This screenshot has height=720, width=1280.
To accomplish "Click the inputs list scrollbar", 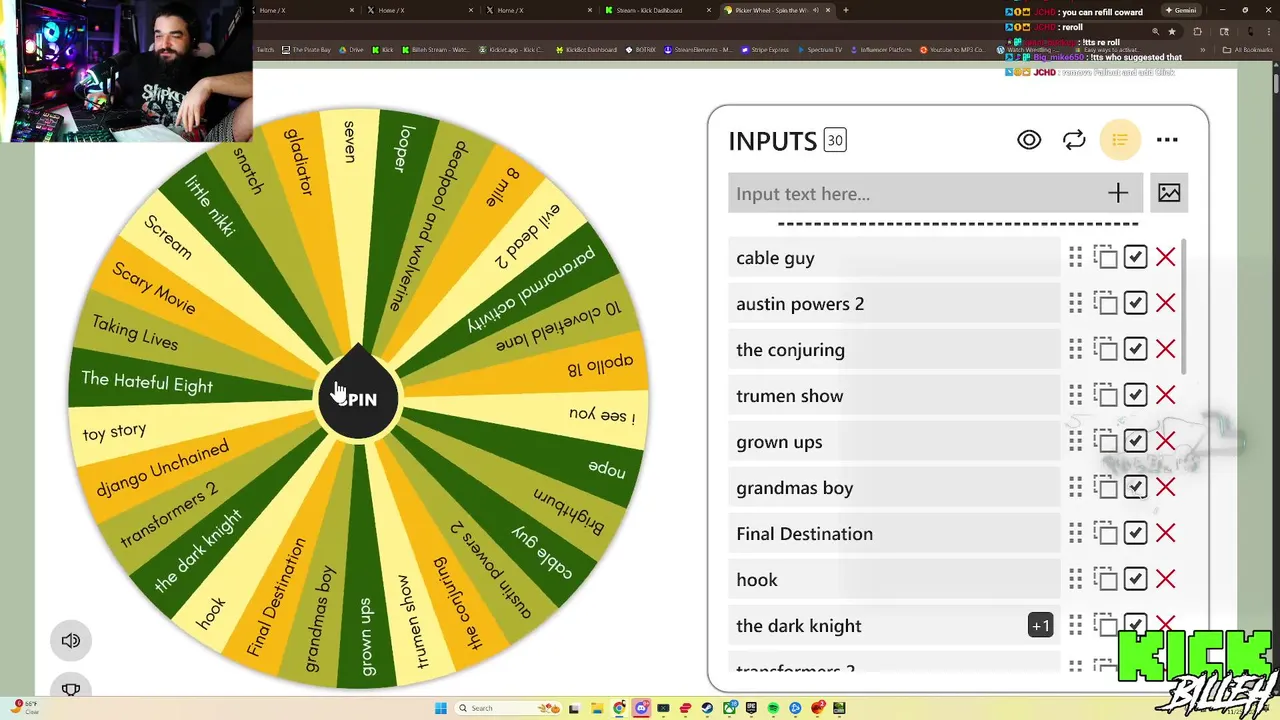I will 1185,305.
